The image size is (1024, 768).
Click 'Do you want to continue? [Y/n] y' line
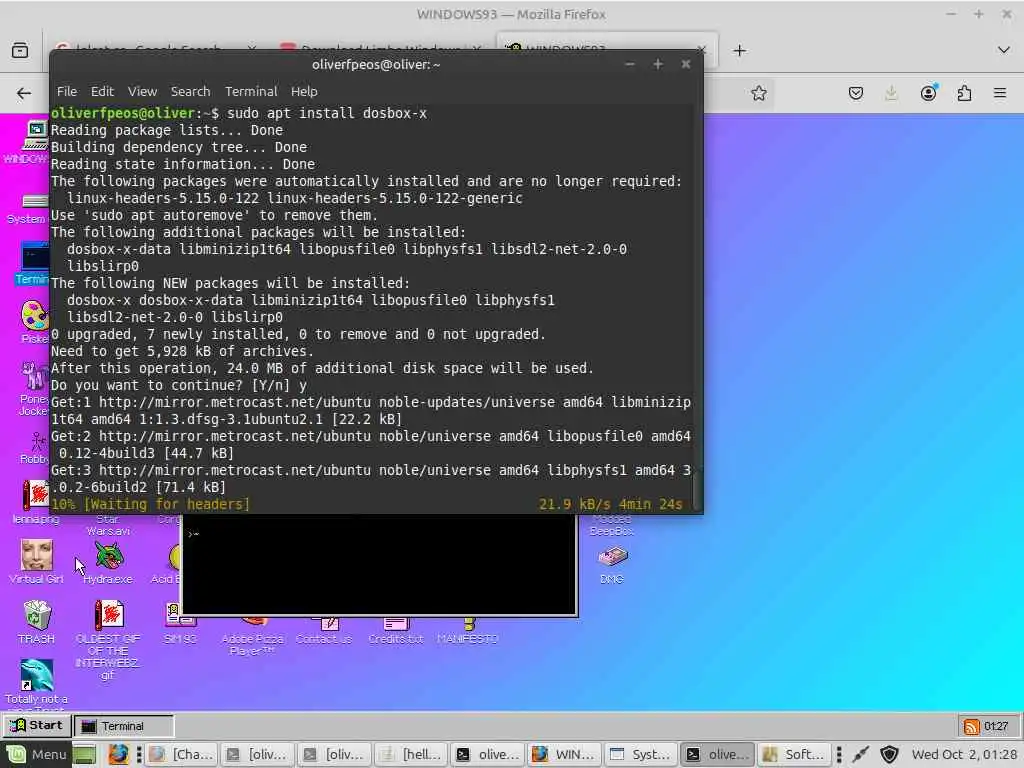179,385
